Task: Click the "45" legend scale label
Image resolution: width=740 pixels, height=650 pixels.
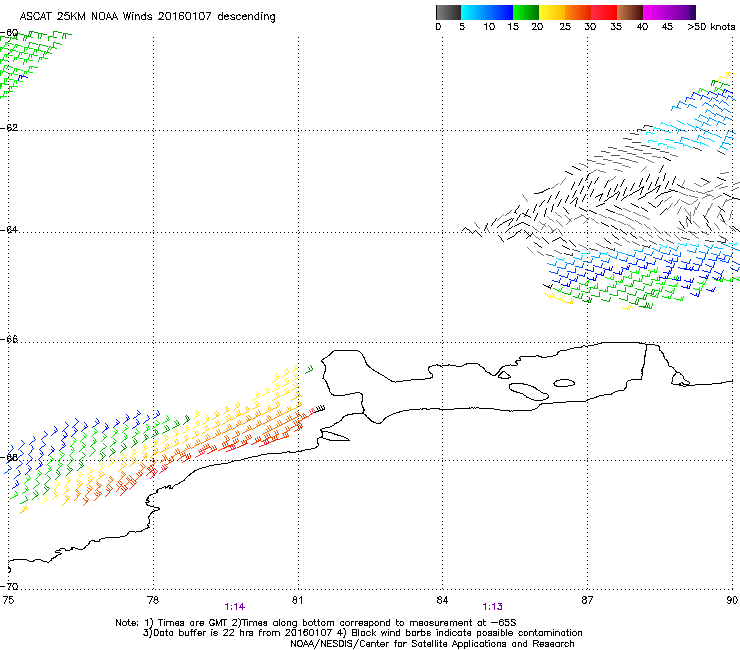Action: [667, 27]
